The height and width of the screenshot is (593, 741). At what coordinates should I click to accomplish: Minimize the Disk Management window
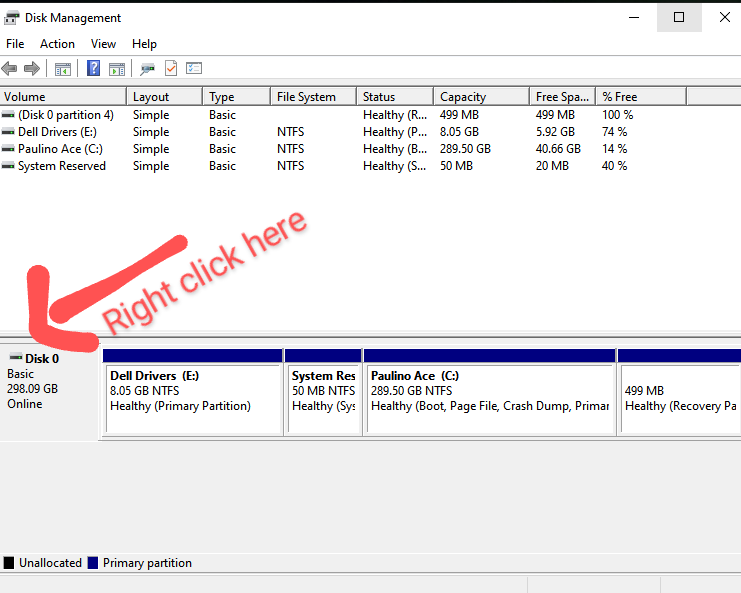(x=634, y=17)
